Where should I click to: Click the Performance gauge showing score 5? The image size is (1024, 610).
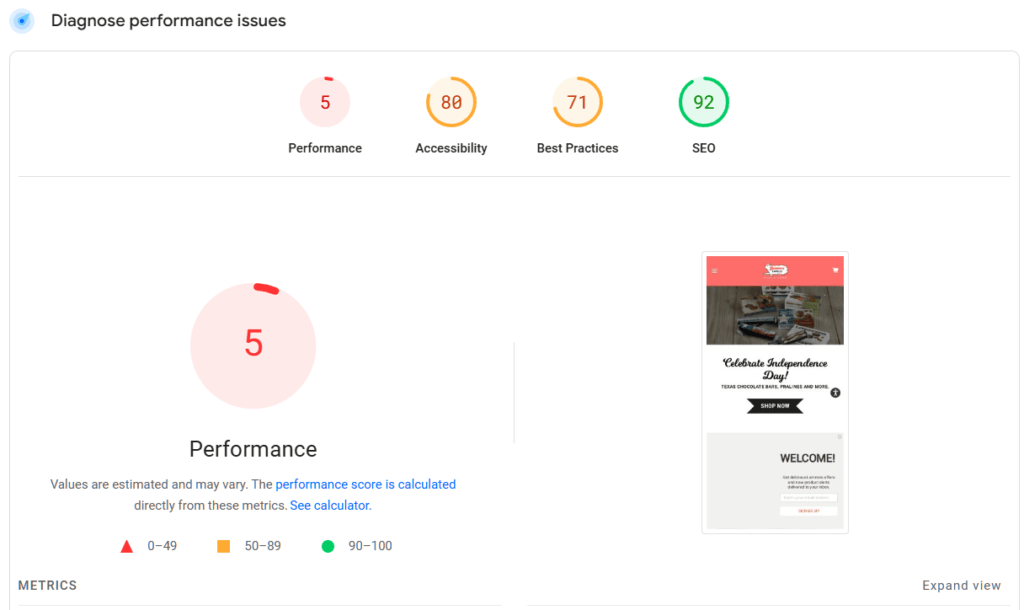tap(325, 101)
